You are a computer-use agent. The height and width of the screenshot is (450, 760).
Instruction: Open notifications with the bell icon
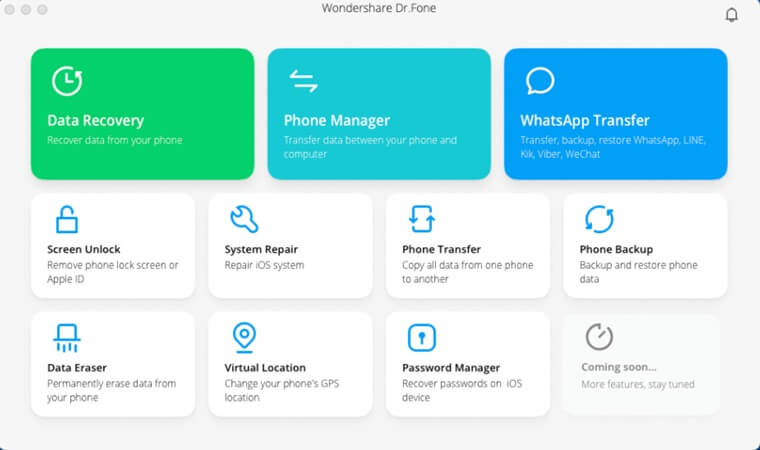(731, 15)
